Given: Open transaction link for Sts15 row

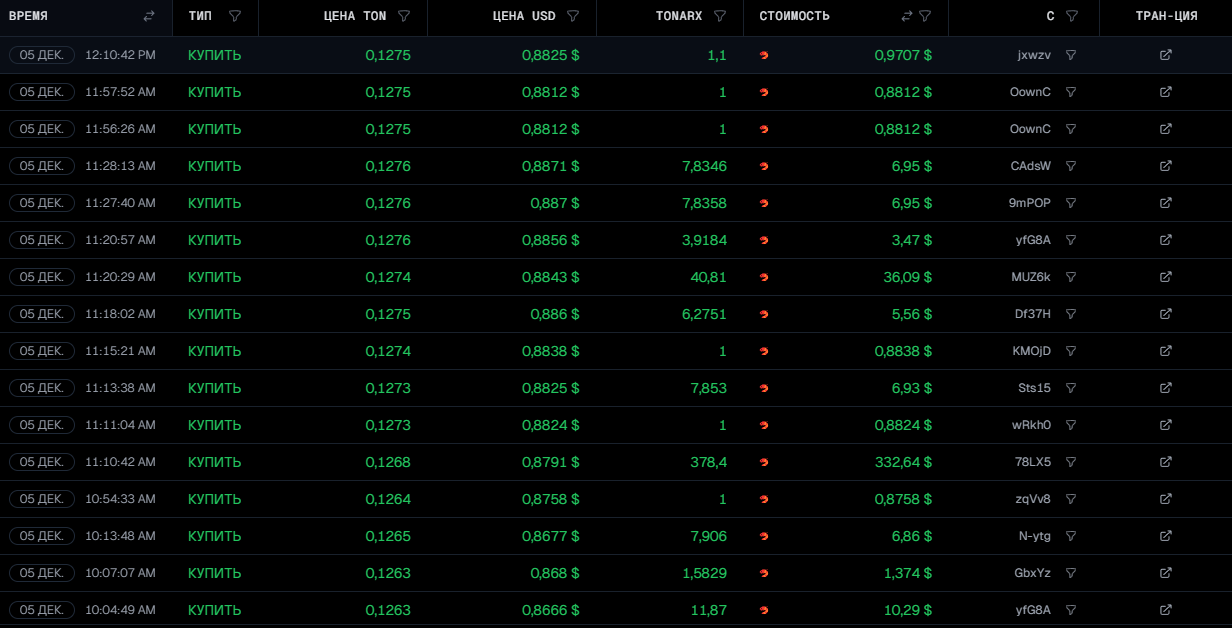Looking at the screenshot, I should point(1166,388).
